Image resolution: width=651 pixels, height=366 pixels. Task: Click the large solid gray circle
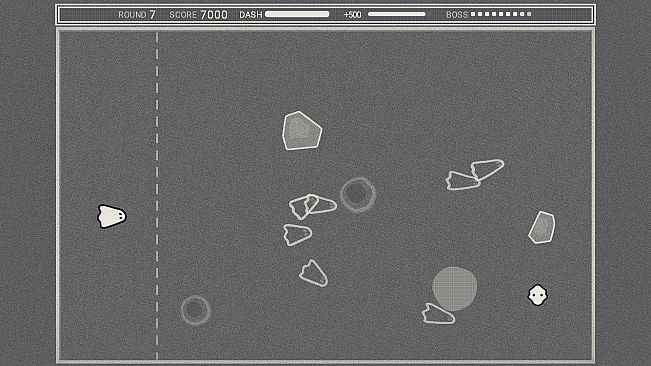455,289
